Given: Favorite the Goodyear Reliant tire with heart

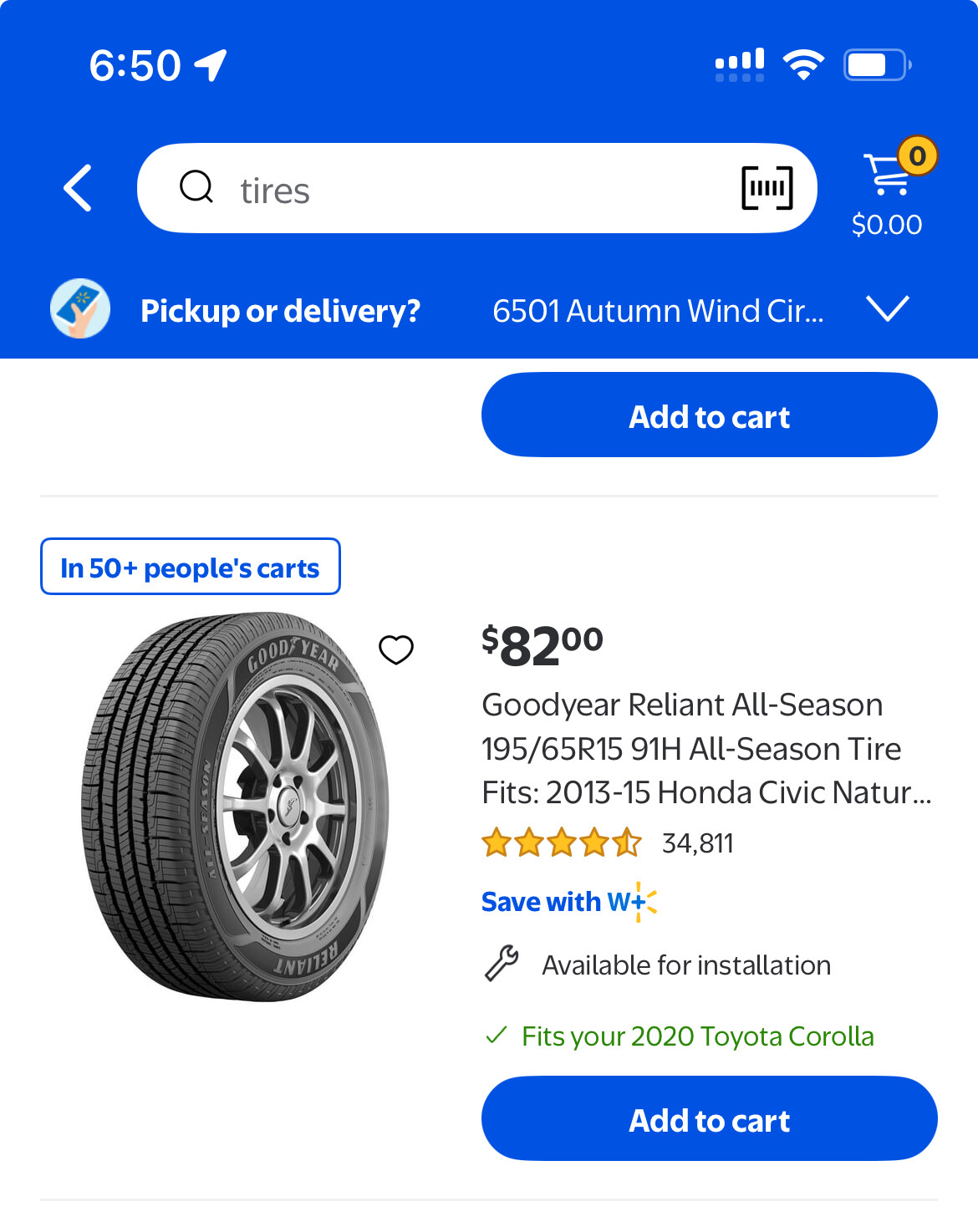Looking at the screenshot, I should [x=396, y=649].
